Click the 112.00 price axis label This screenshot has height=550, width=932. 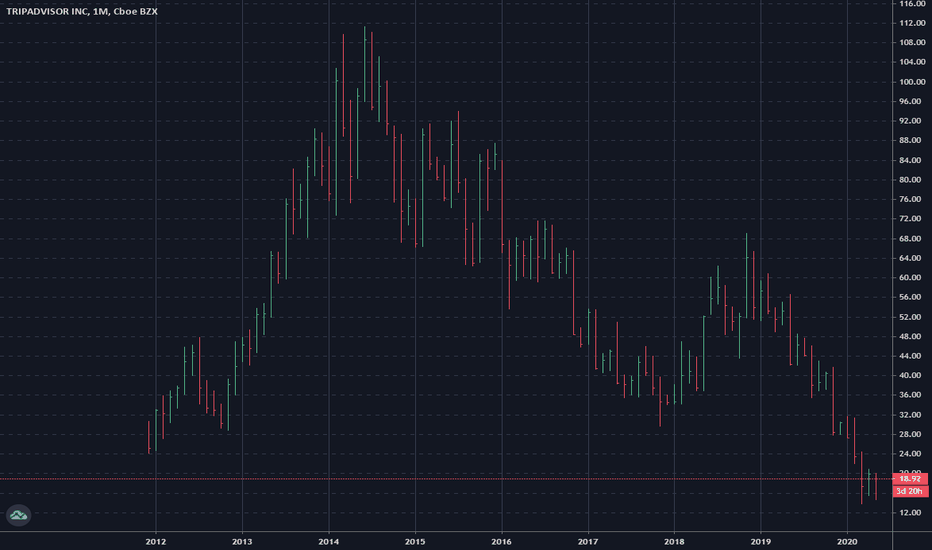pos(912,23)
